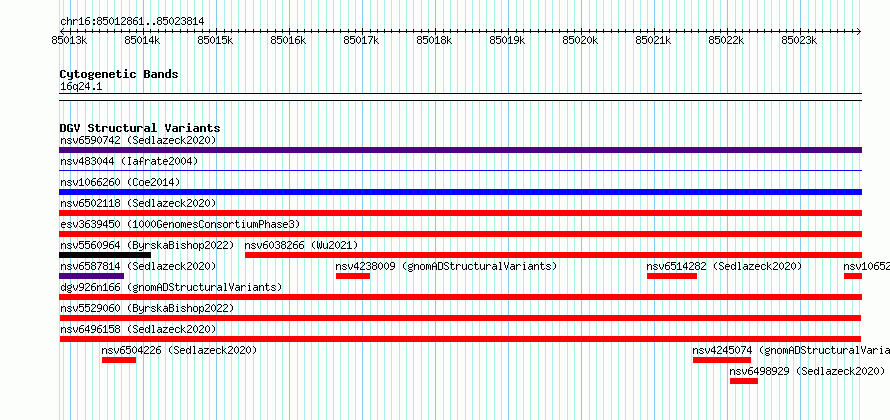Viewport: 890px width, 420px height.
Task: Open nsv4238009 (gnomADStructuralVariants) label
Action: point(446,266)
